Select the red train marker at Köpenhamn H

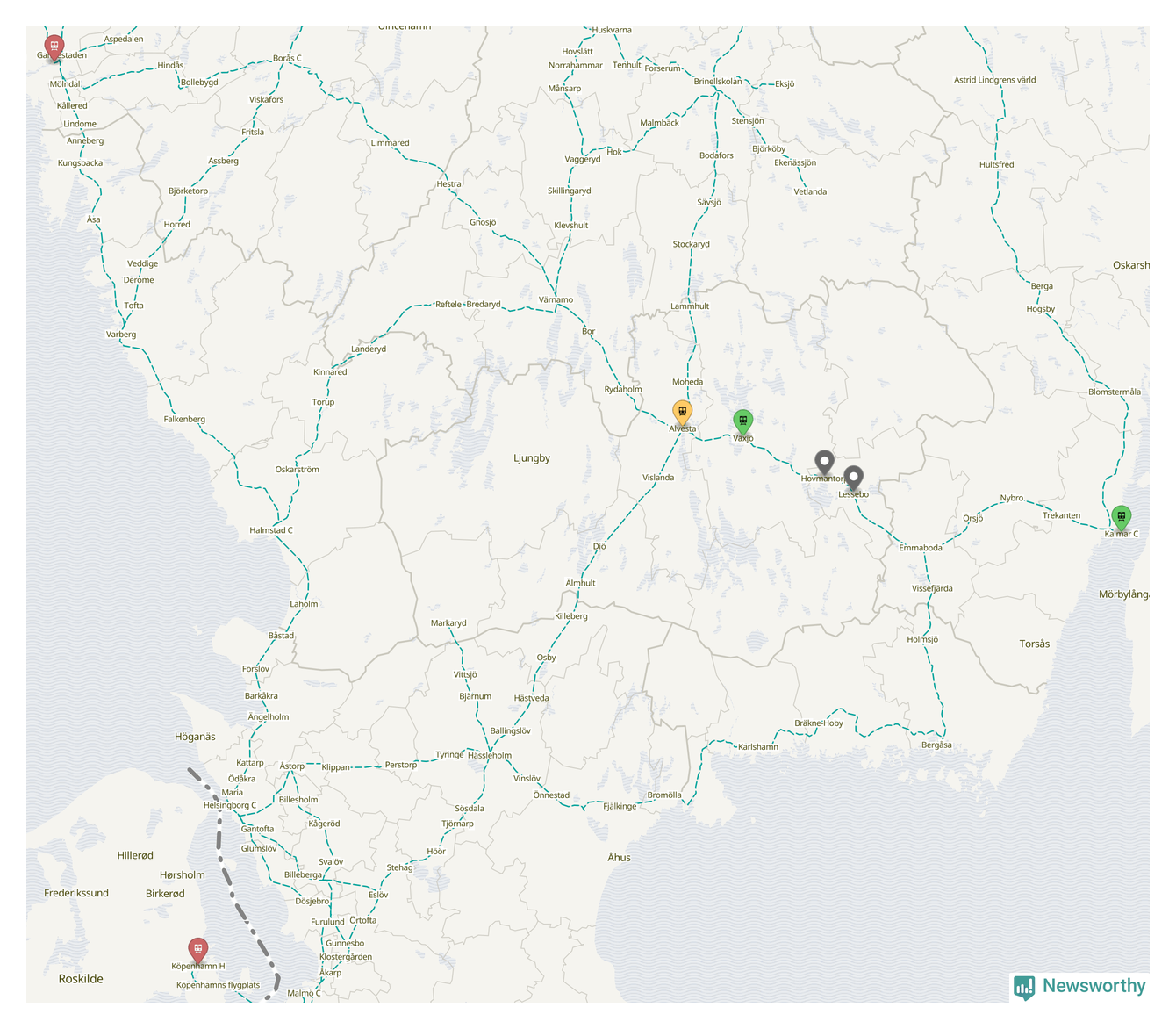pos(198,948)
